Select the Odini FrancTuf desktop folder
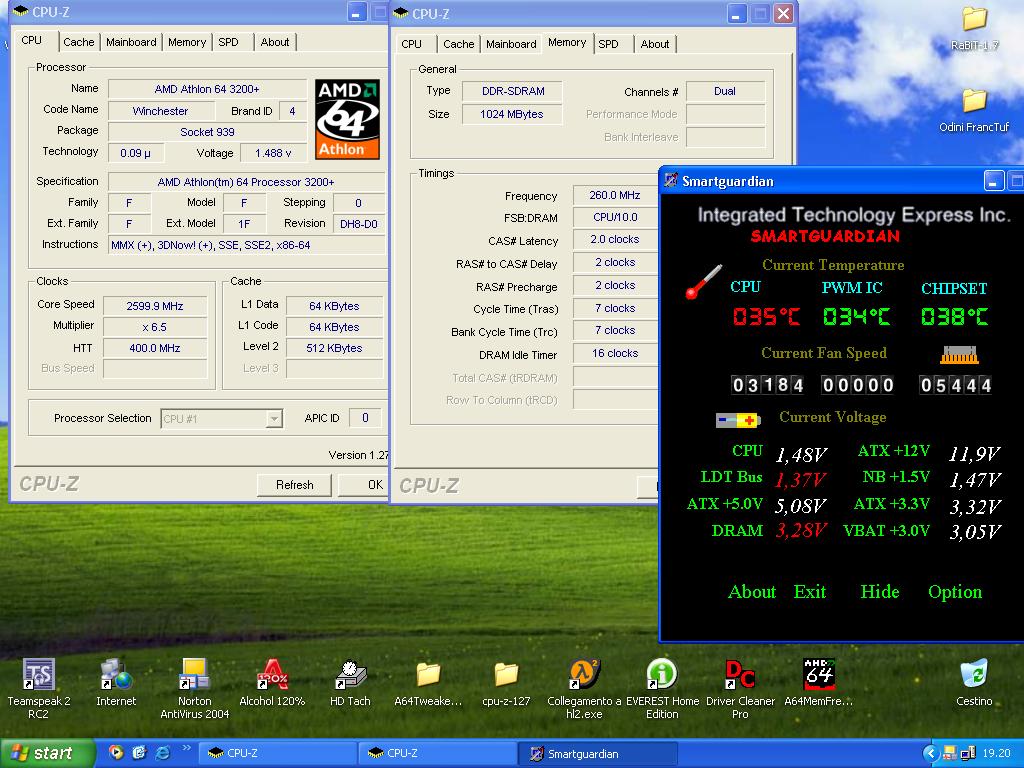Viewport: 1024px width, 768px height. pyautogui.click(x=974, y=101)
